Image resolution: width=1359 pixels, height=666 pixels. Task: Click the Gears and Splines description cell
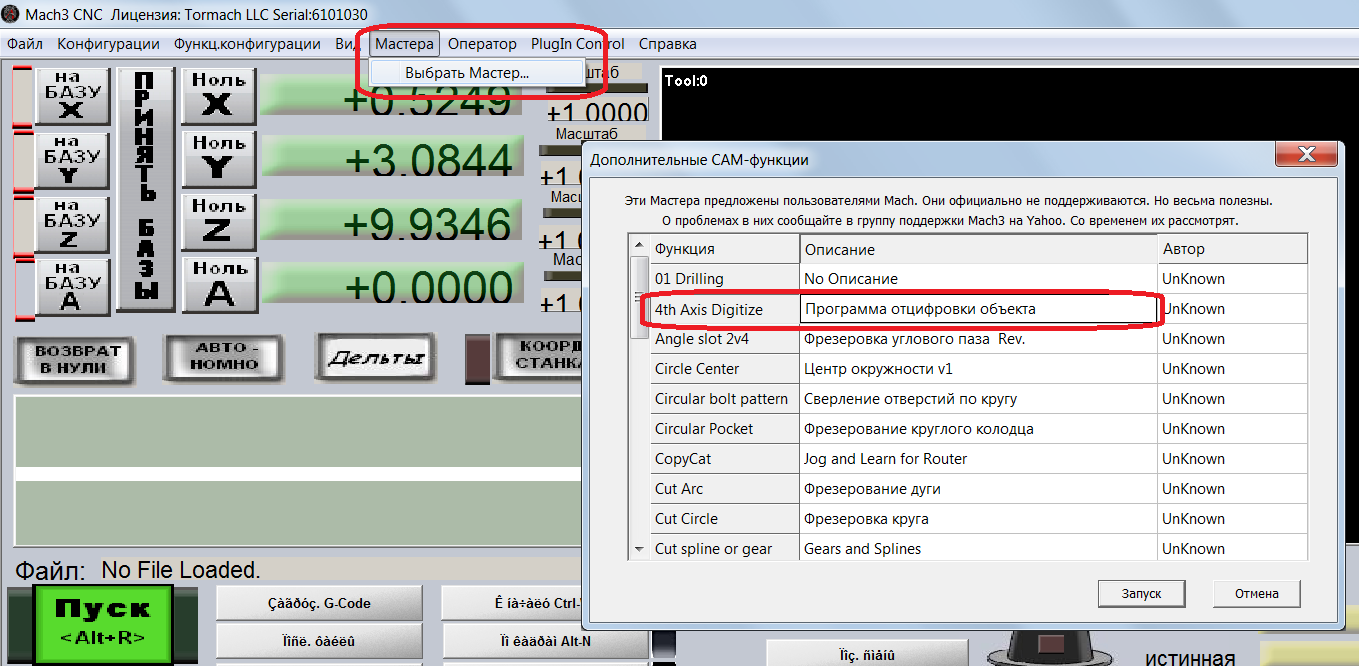979,548
